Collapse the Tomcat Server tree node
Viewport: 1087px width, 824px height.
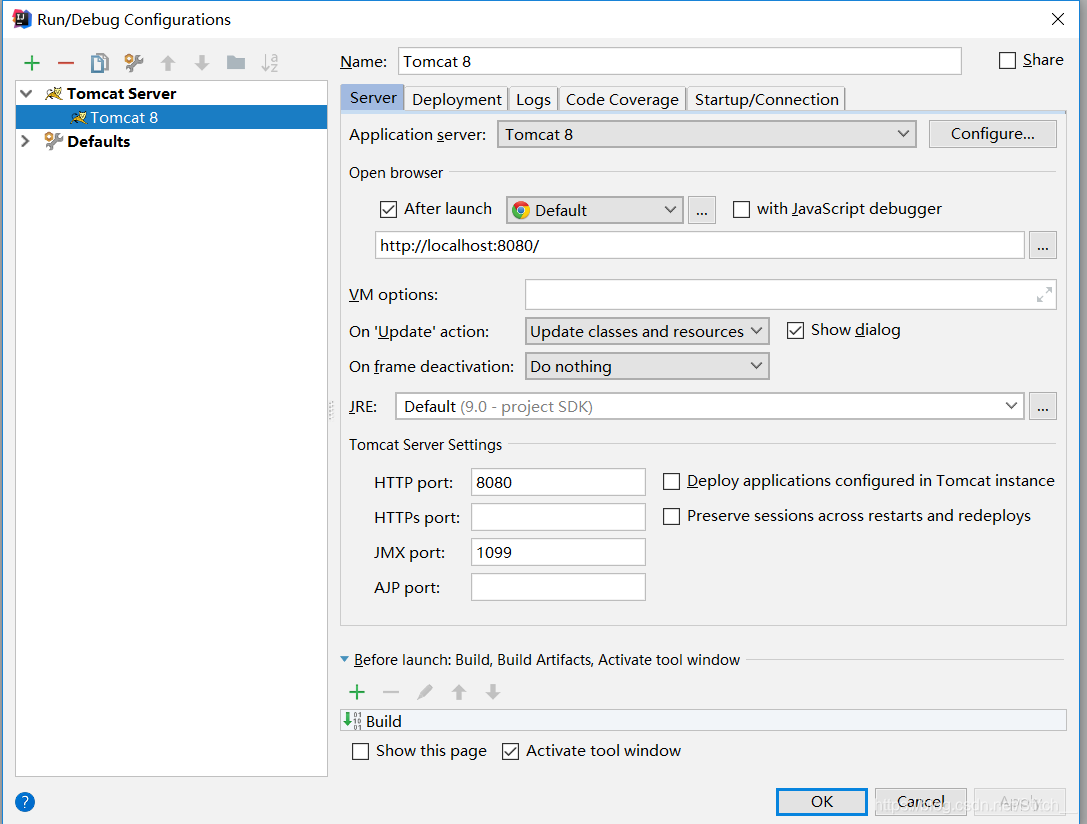(x=26, y=94)
